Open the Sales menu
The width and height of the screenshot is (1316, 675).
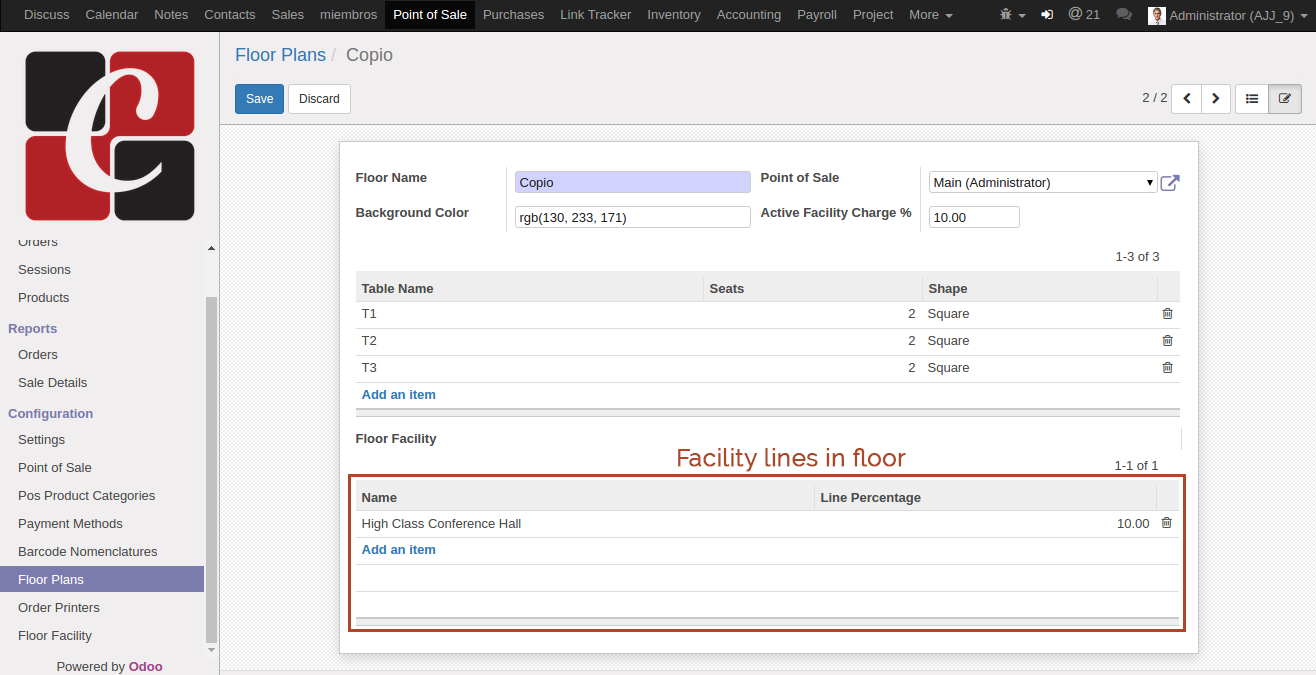(x=288, y=15)
